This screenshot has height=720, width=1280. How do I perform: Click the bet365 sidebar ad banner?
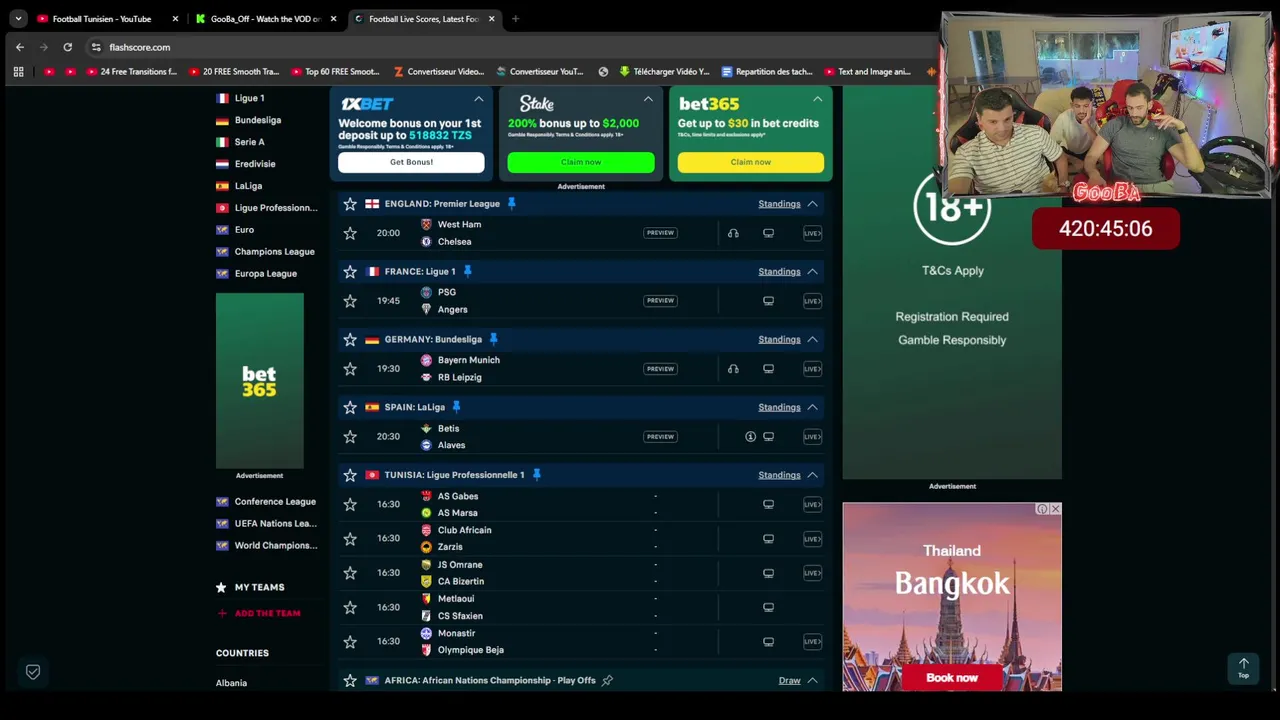click(x=259, y=381)
